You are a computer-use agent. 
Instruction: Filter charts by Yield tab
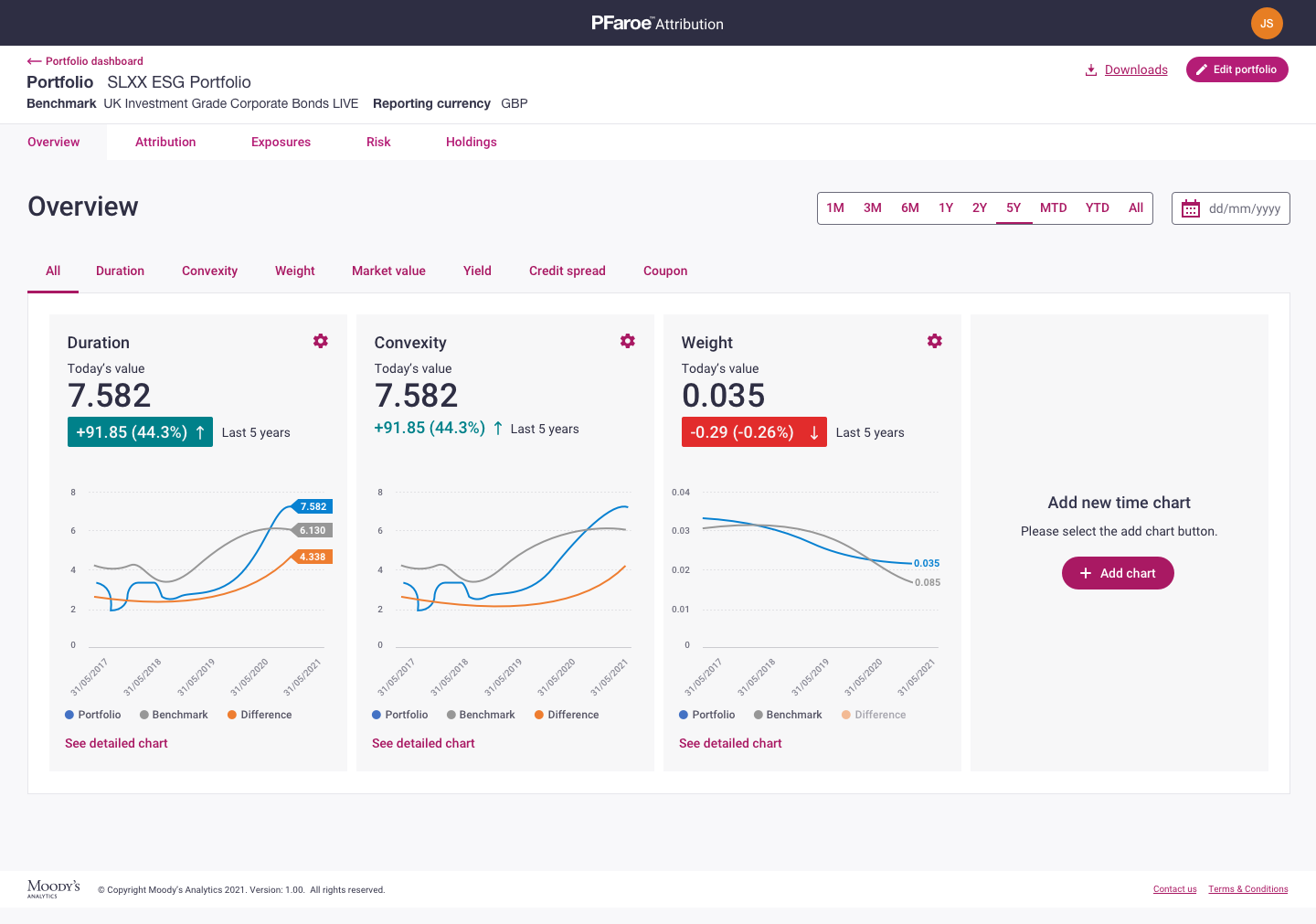[x=477, y=271]
